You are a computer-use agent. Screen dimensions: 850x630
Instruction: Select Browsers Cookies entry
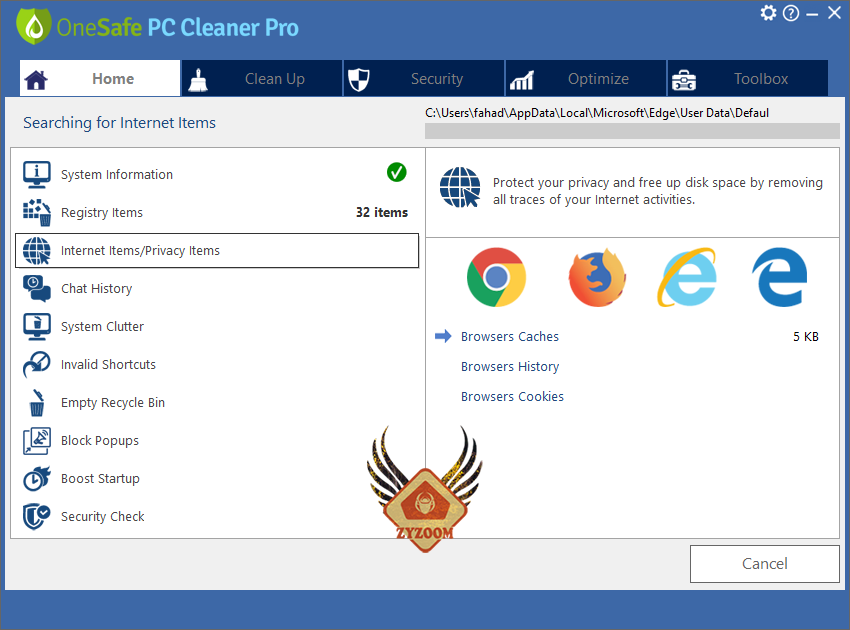tap(512, 397)
